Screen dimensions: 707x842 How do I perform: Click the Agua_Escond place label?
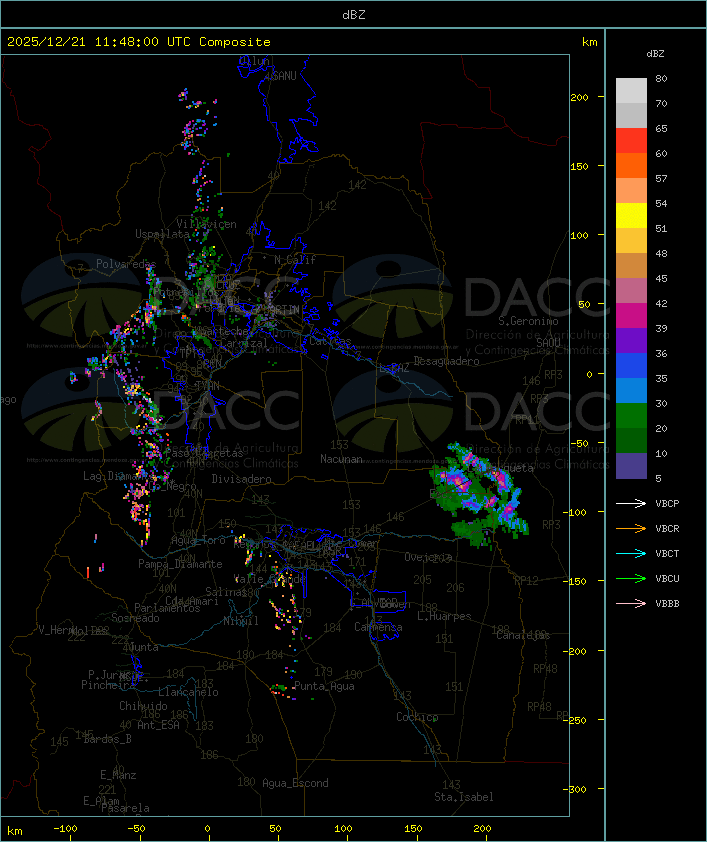(x=295, y=783)
